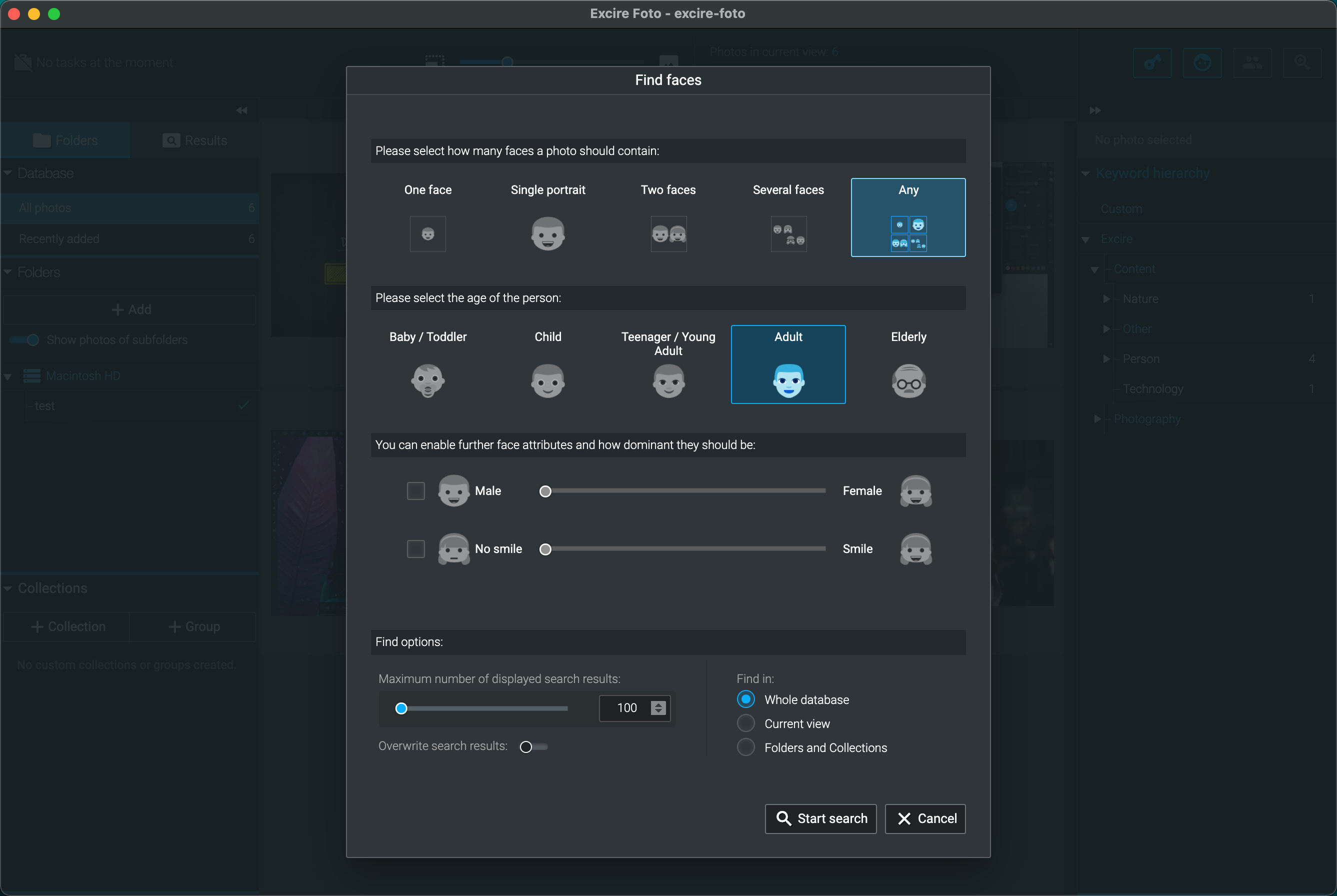This screenshot has width=1337, height=896.
Task: Click the maximum results slider handle
Action: point(401,708)
